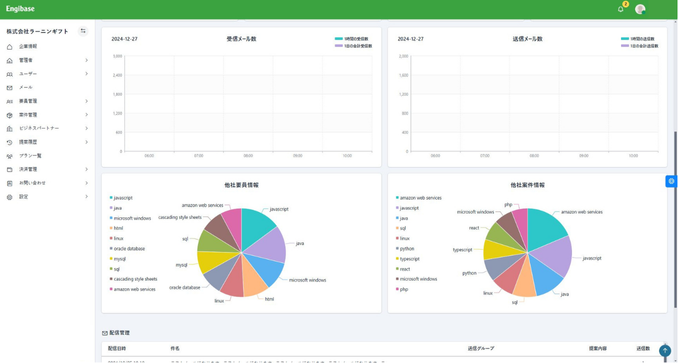Viewport: 678px width, 363px height.
Task: Toggle oracle database legend entry in 他社要員情報
Action: coord(127,249)
